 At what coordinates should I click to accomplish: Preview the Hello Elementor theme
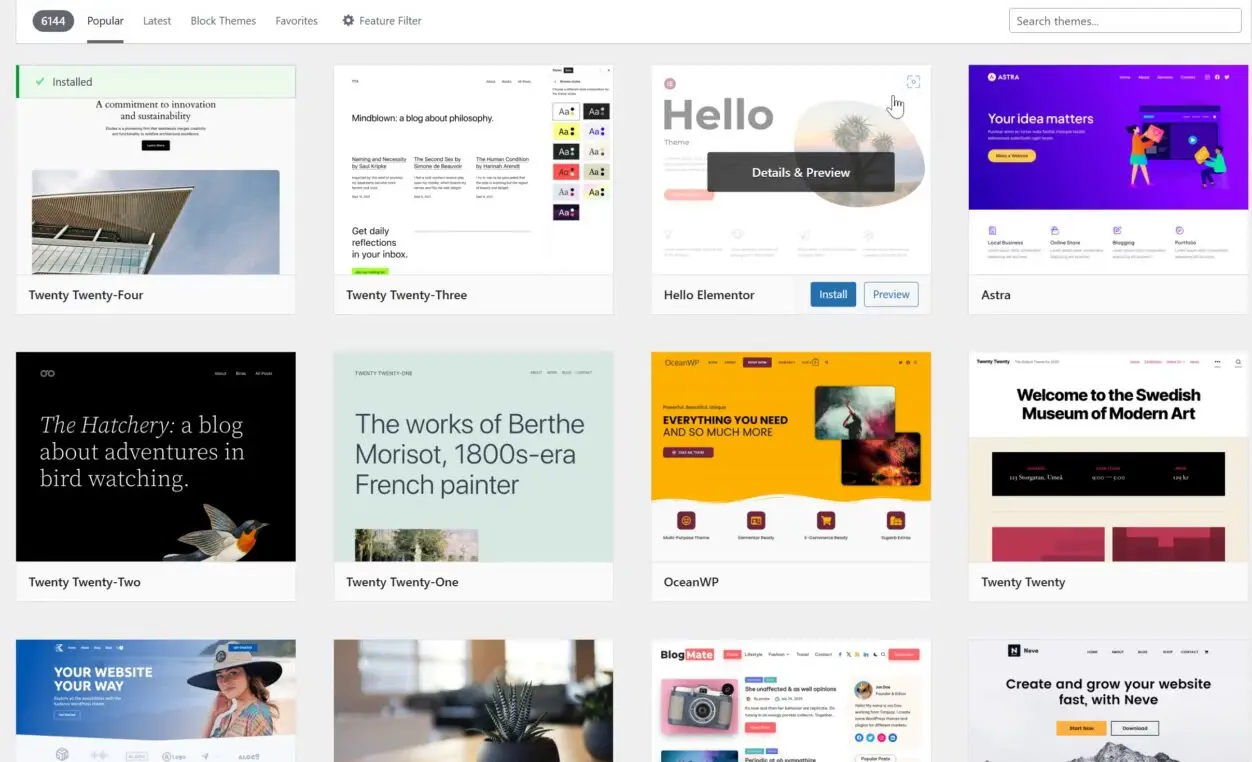(x=891, y=295)
